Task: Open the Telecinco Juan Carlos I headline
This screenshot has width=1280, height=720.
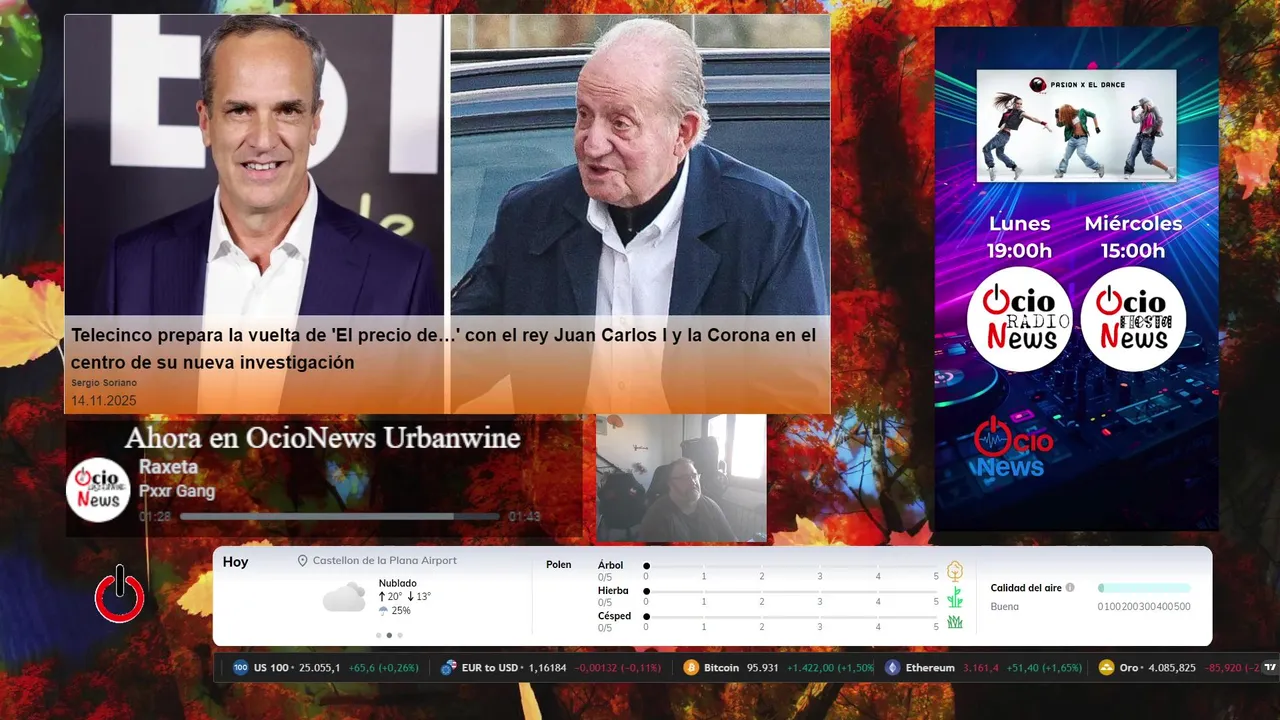Action: pos(443,349)
